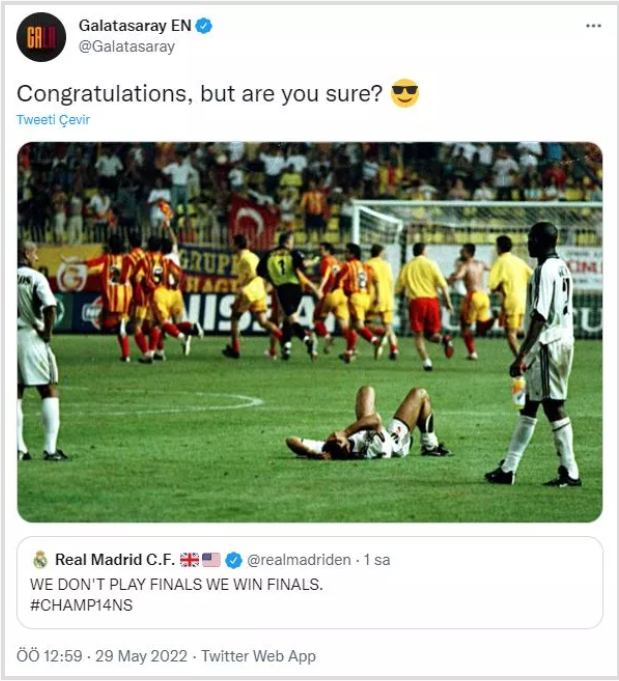Click the US flag emoji
Image resolution: width=619 pixels, height=681 pixels.
(x=211, y=559)
